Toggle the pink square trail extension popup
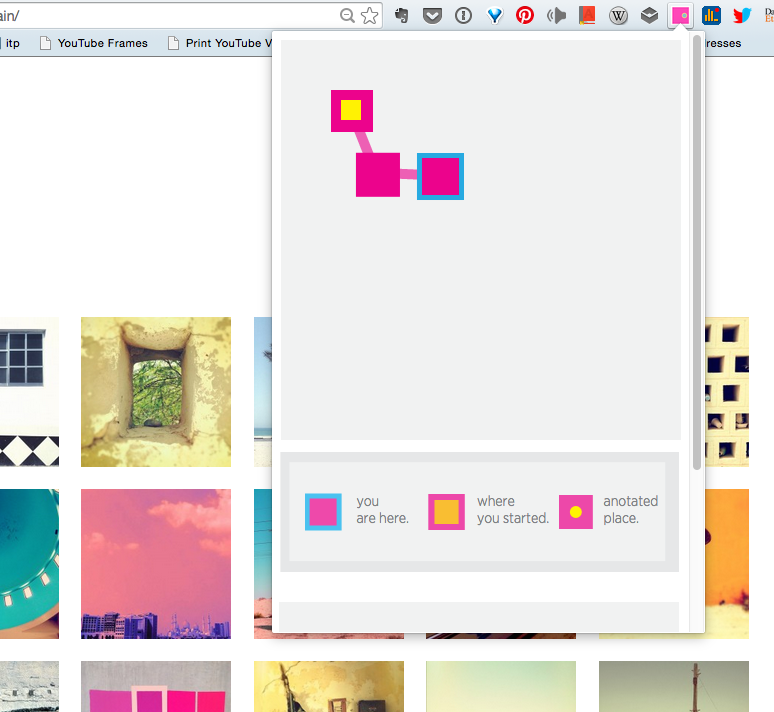This screenshot has height=712, width=774. coord(680,16)
